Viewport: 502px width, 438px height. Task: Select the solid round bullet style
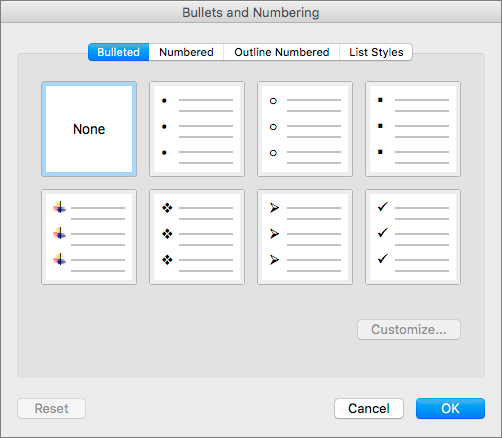point(197,129)
